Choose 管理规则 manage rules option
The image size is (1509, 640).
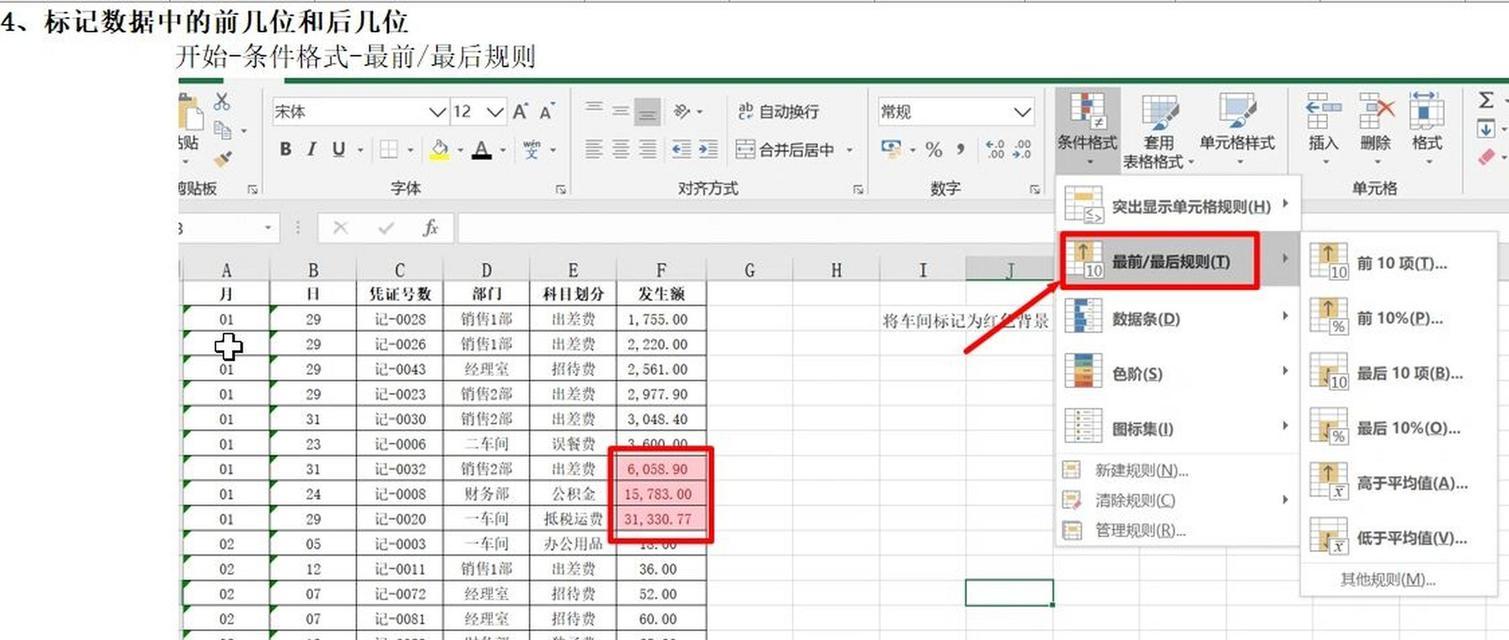(1178, 531)
